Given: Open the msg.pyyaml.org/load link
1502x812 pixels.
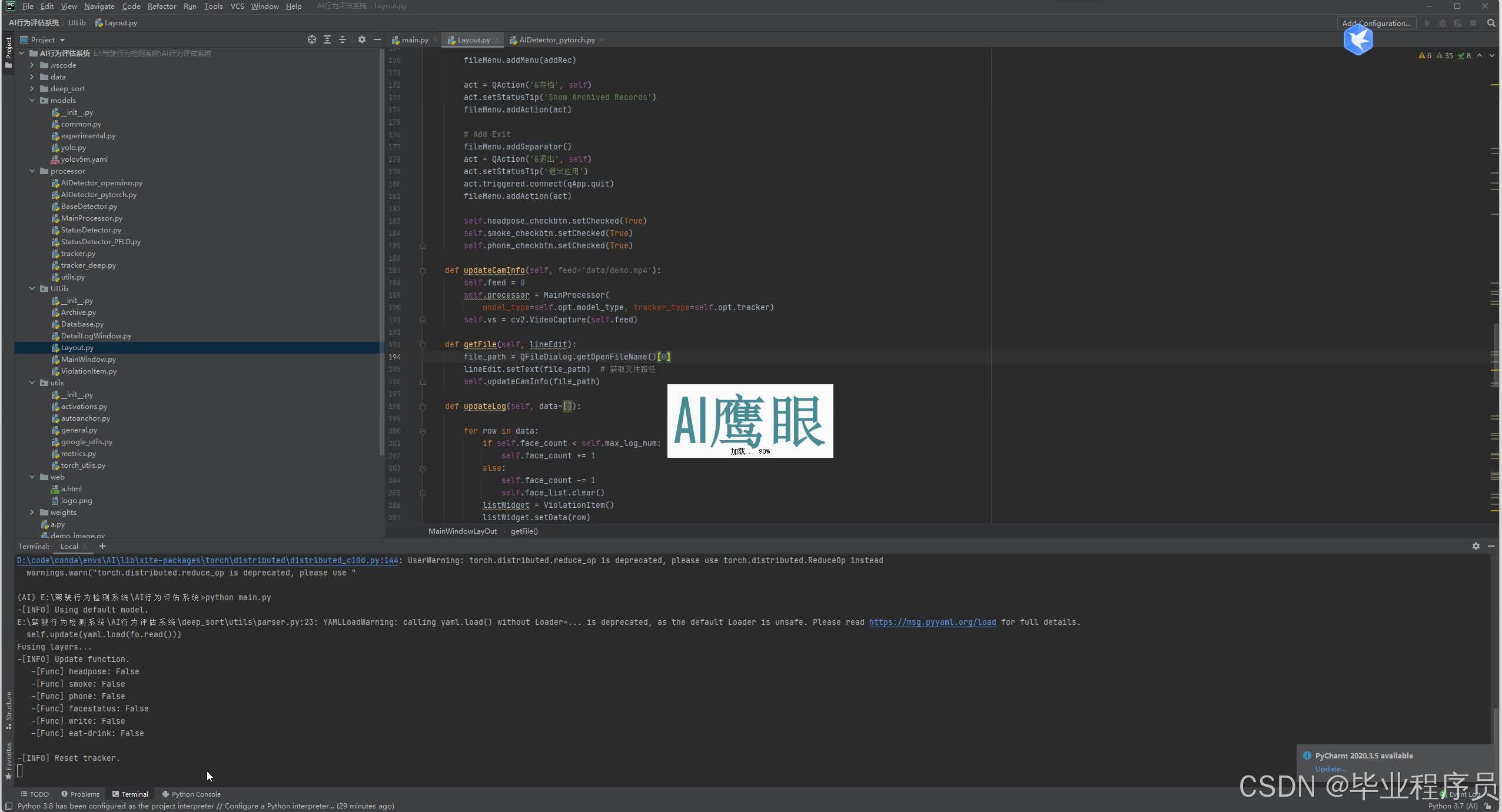Looking at the screenshot, I should point(932,622).
